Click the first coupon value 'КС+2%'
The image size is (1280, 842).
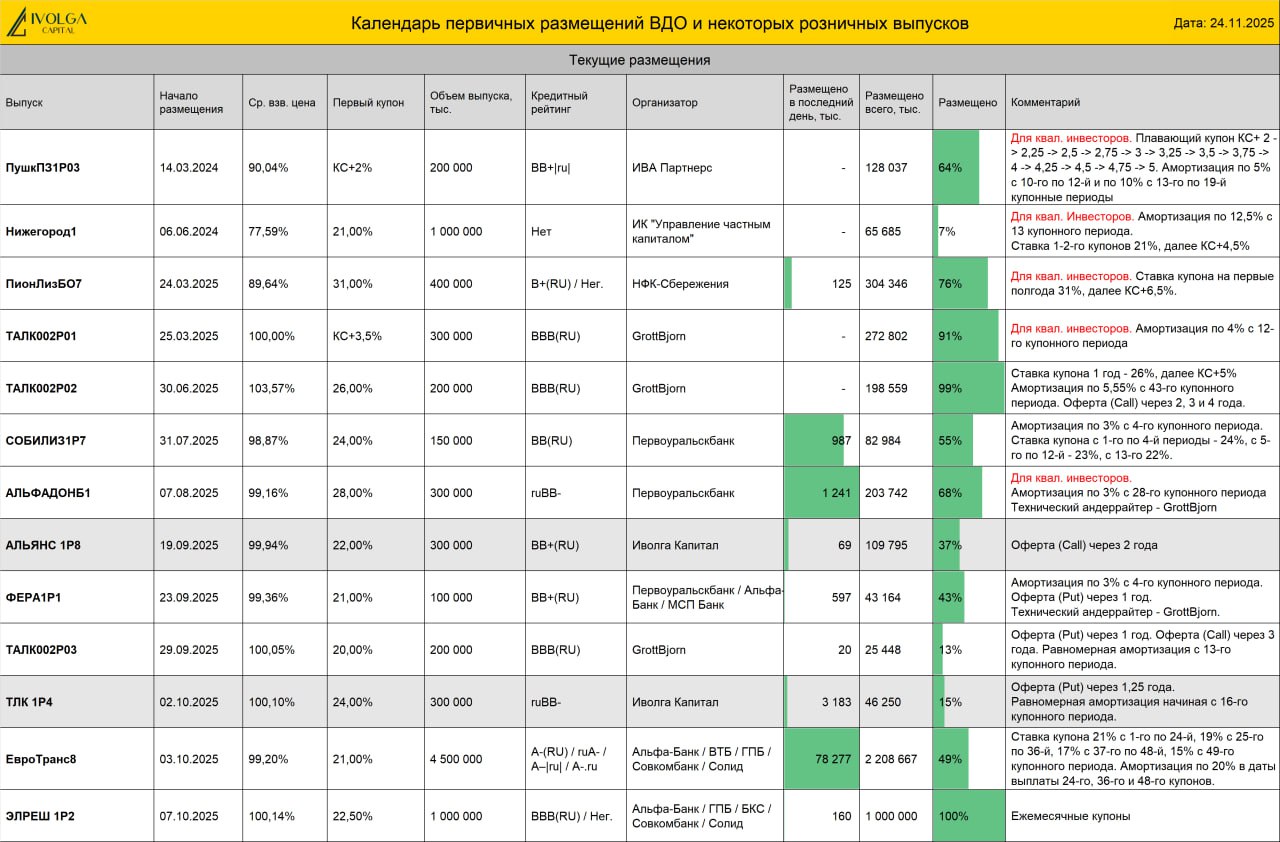(352, 168)
